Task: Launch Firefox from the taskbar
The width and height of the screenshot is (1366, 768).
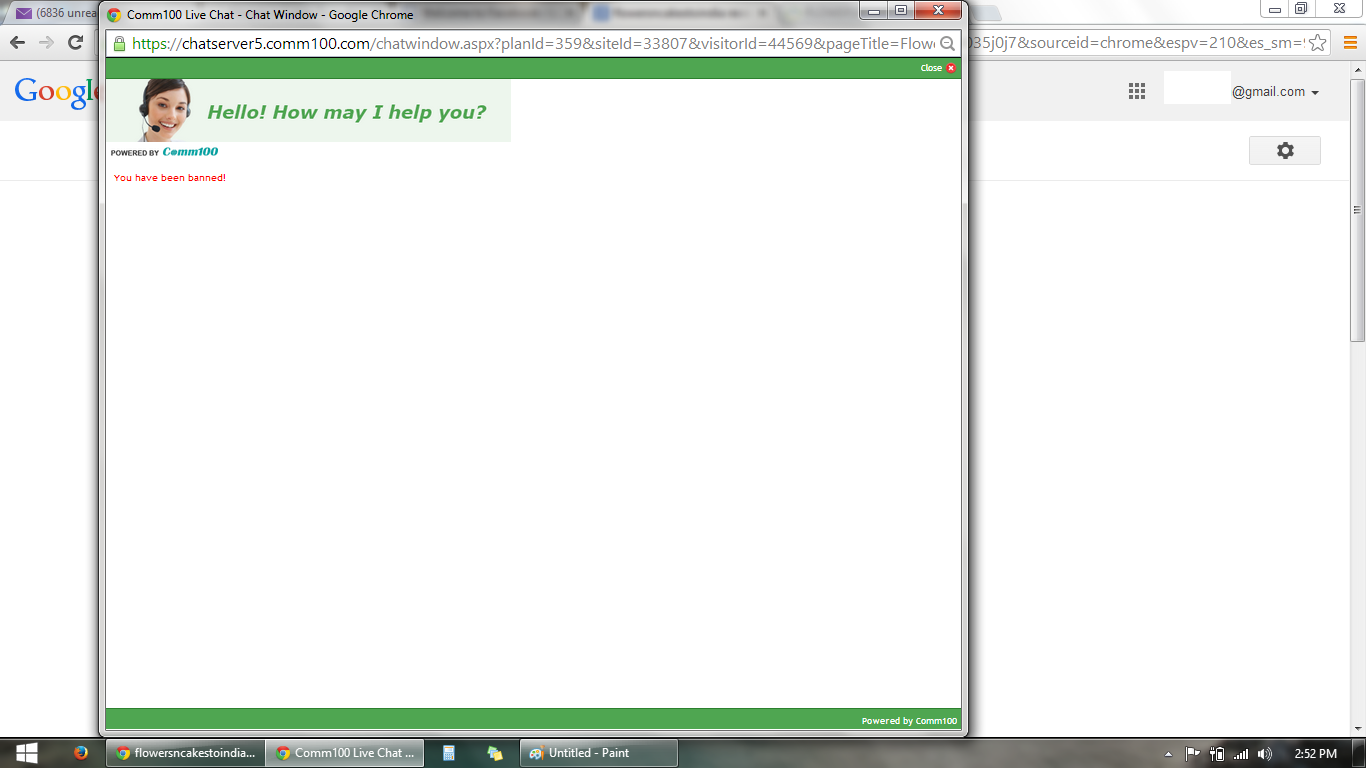Action: coord(81,753)
